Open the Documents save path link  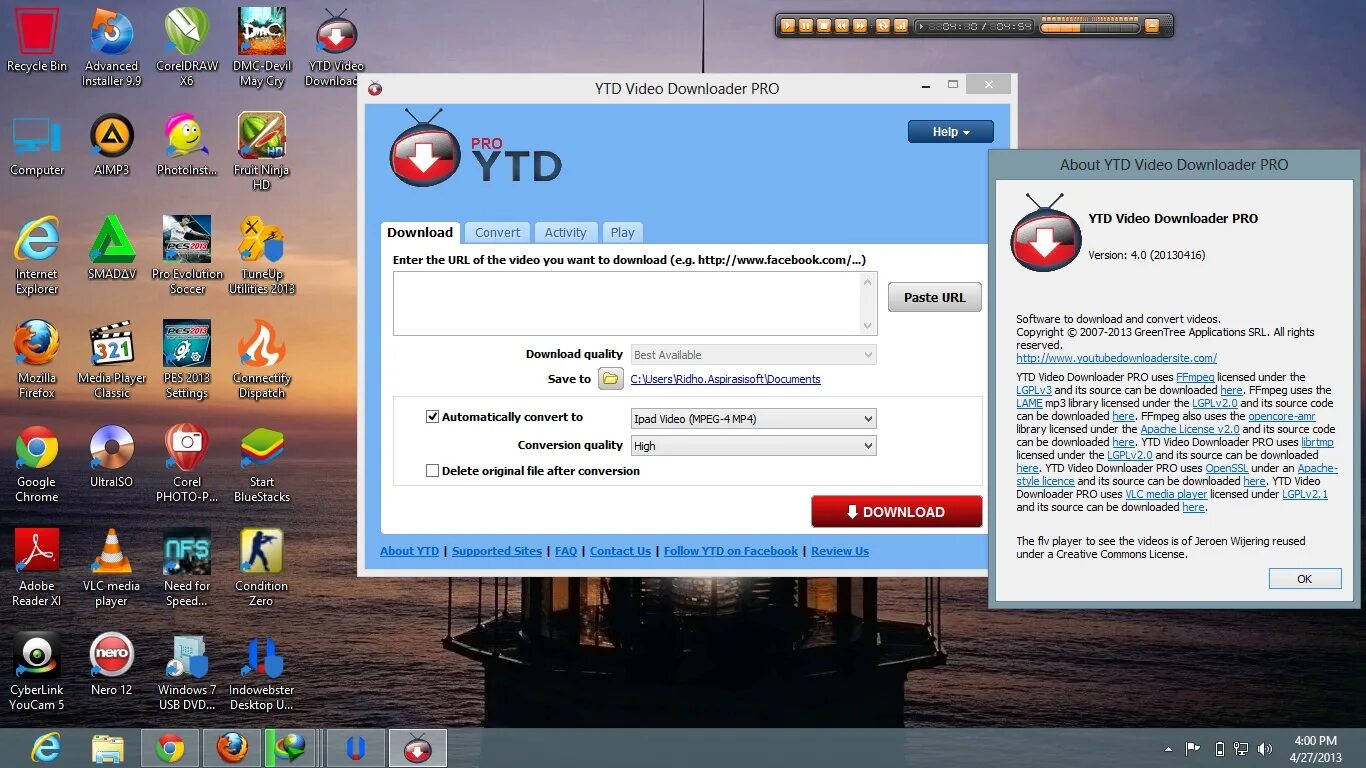(725, 379)
